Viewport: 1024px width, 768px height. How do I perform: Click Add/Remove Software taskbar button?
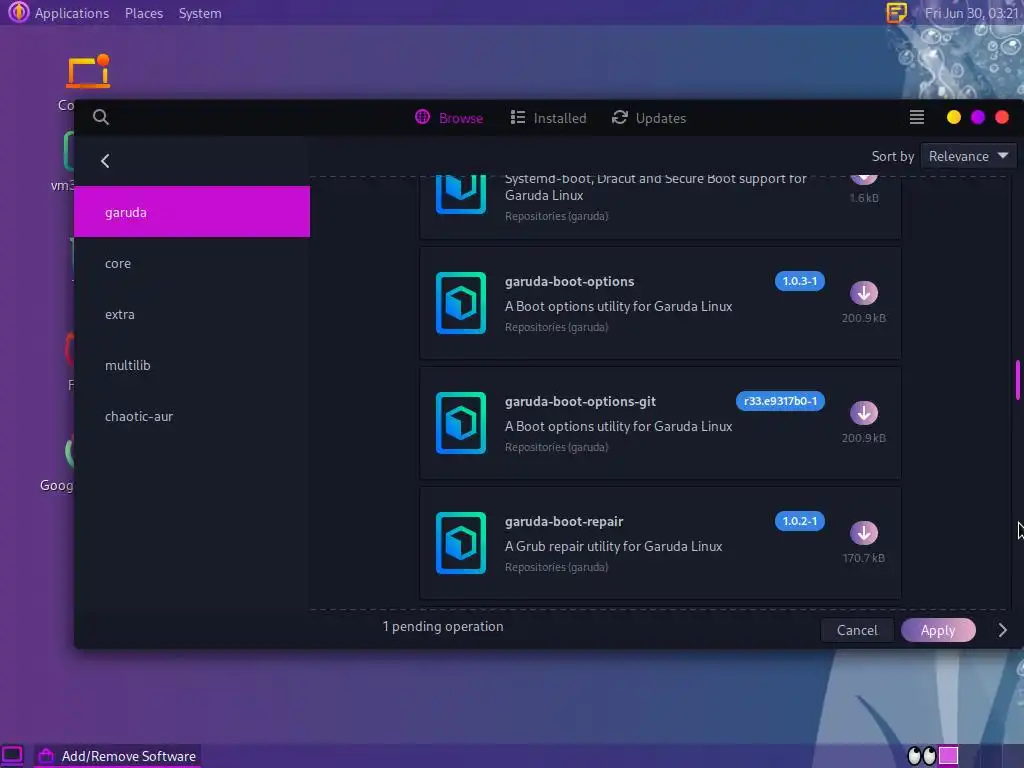[118, 756]
